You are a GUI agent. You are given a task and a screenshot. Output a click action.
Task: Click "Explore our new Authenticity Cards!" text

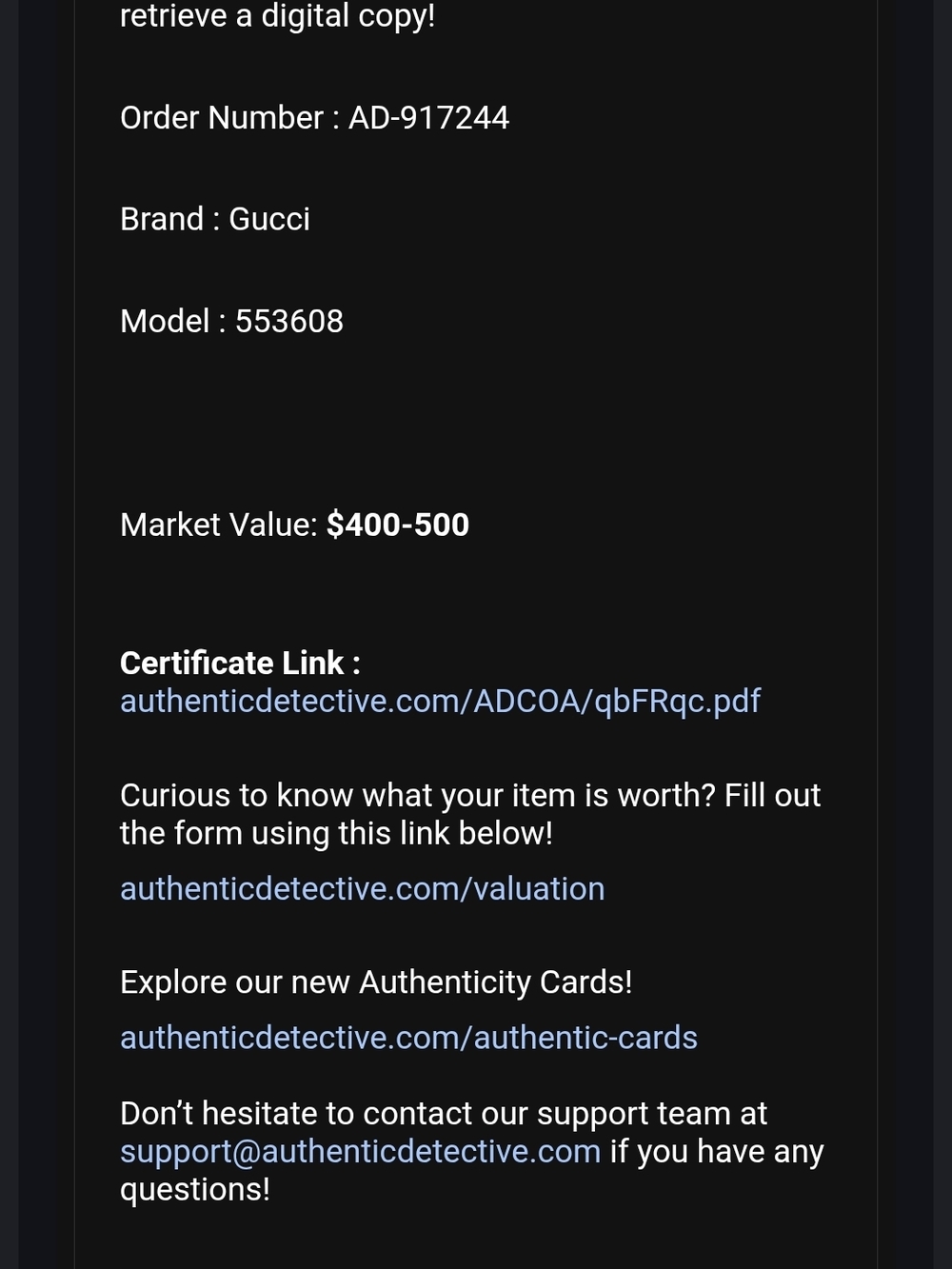(x=376, y=982)
